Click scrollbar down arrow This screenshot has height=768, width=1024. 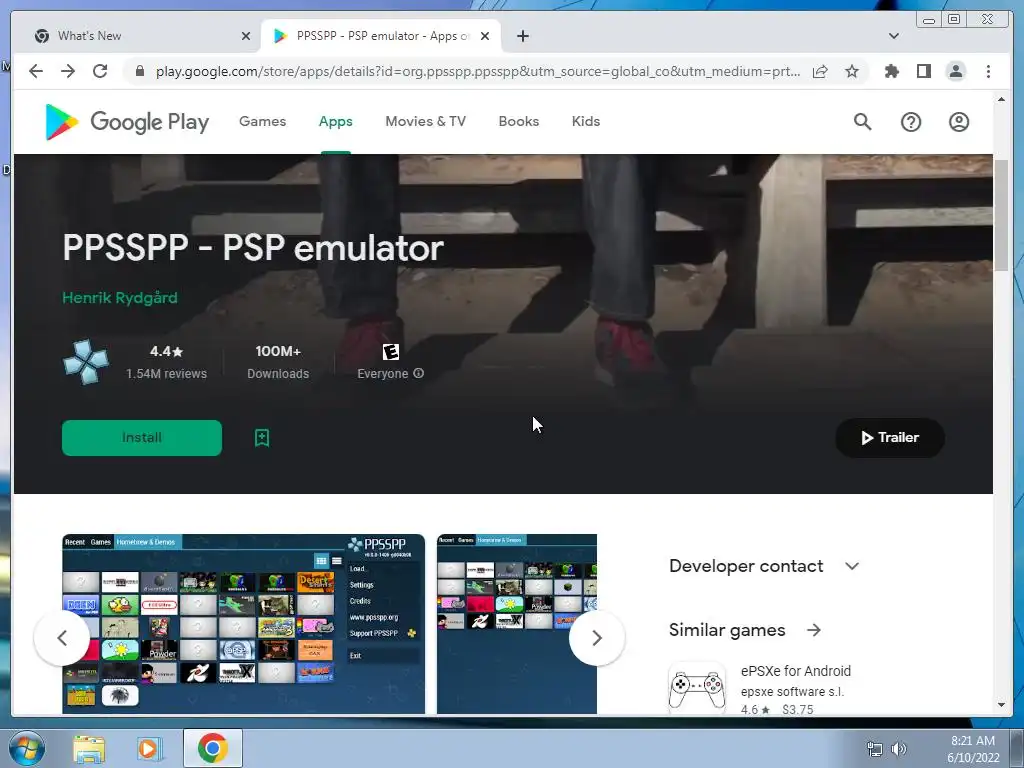coord(1002,705)
